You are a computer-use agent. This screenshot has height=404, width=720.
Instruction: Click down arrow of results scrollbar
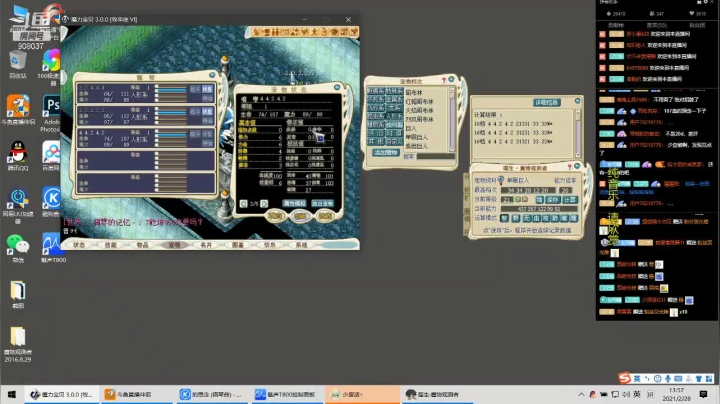point(577,155)
